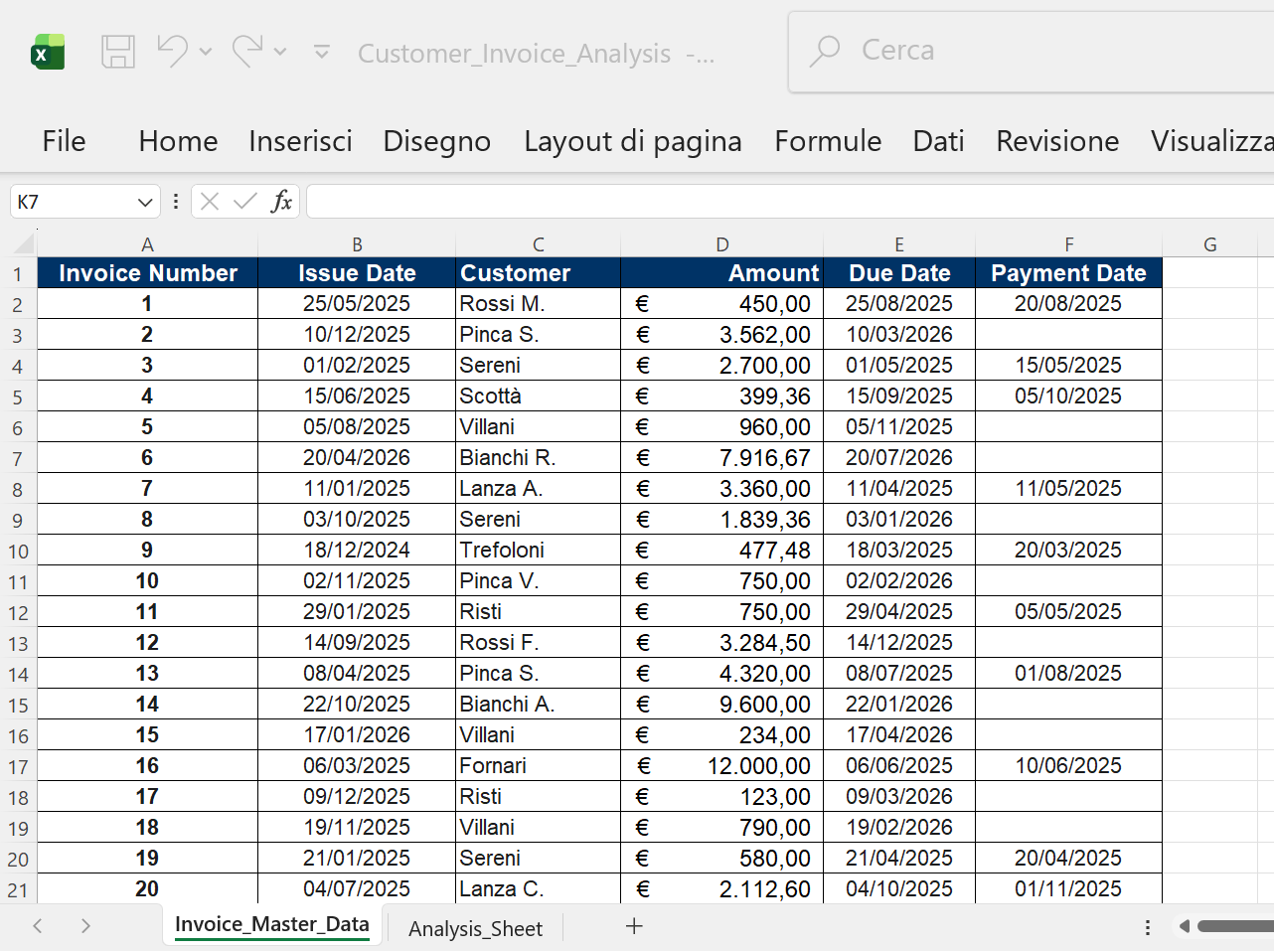Select the Invoice_Master_Data sheet tab
This screenshot has width=1274, height=952.
[x=272, y=923]
